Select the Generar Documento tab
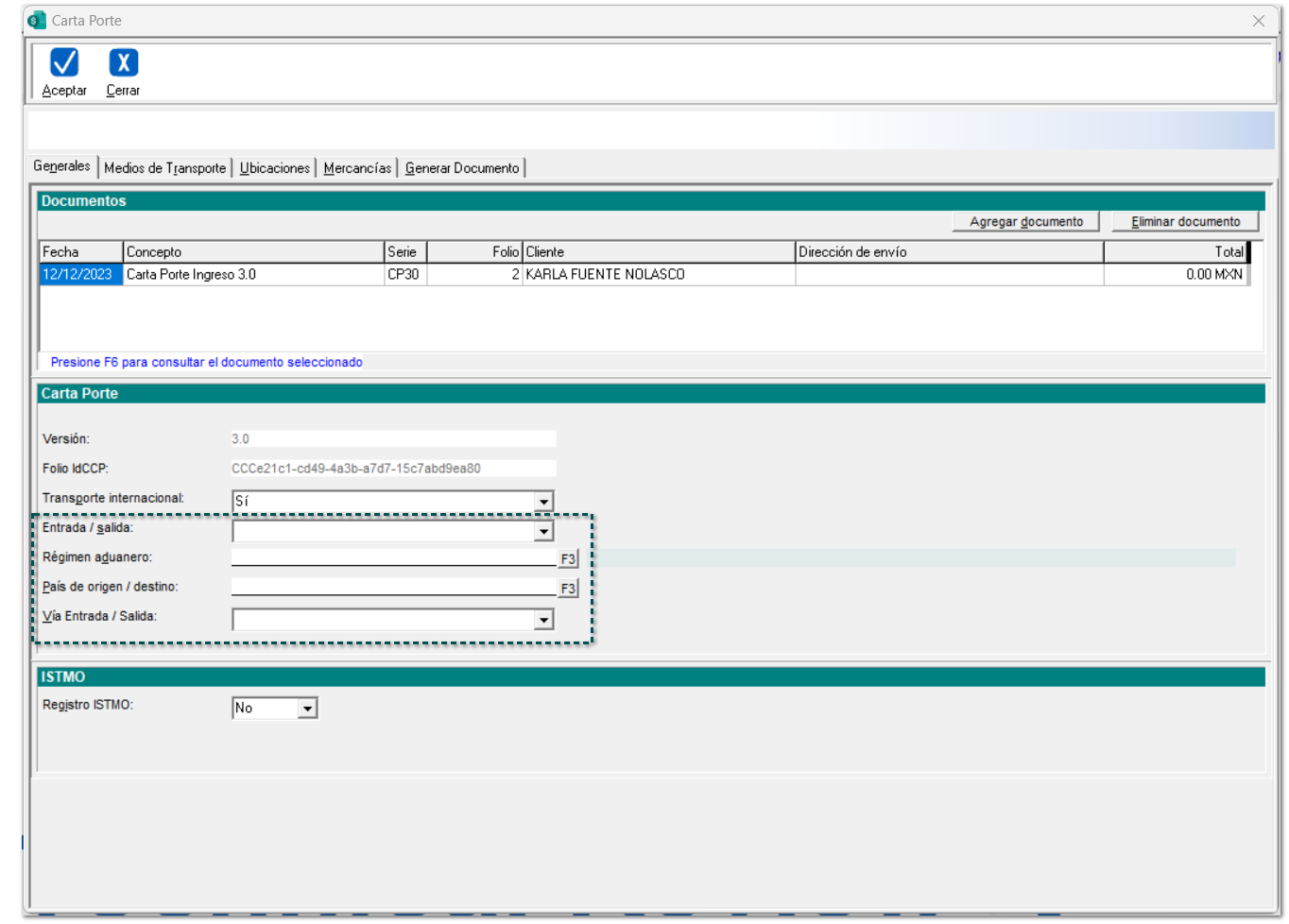 tap(462, 168)
